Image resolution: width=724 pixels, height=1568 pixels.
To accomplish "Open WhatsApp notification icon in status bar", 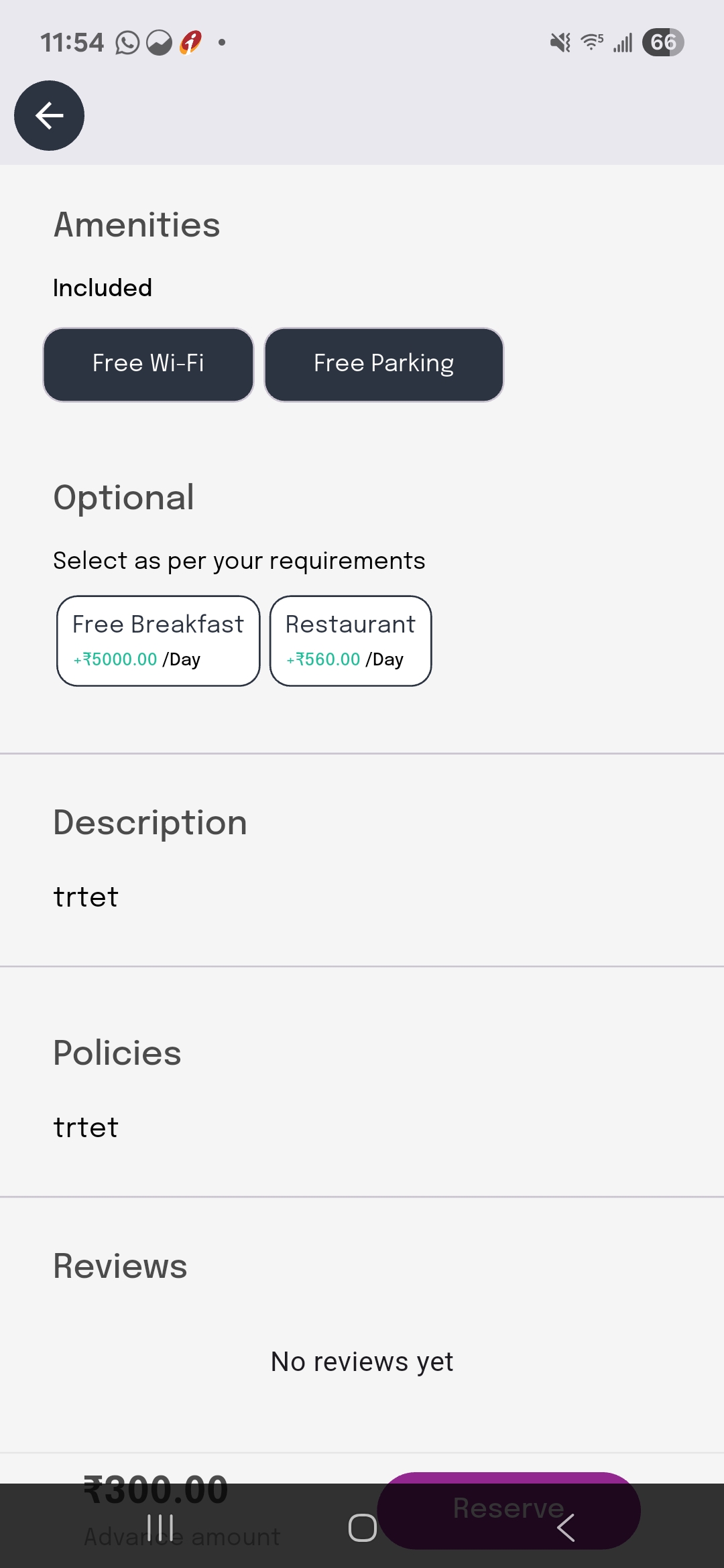I will tap(127, 43).
